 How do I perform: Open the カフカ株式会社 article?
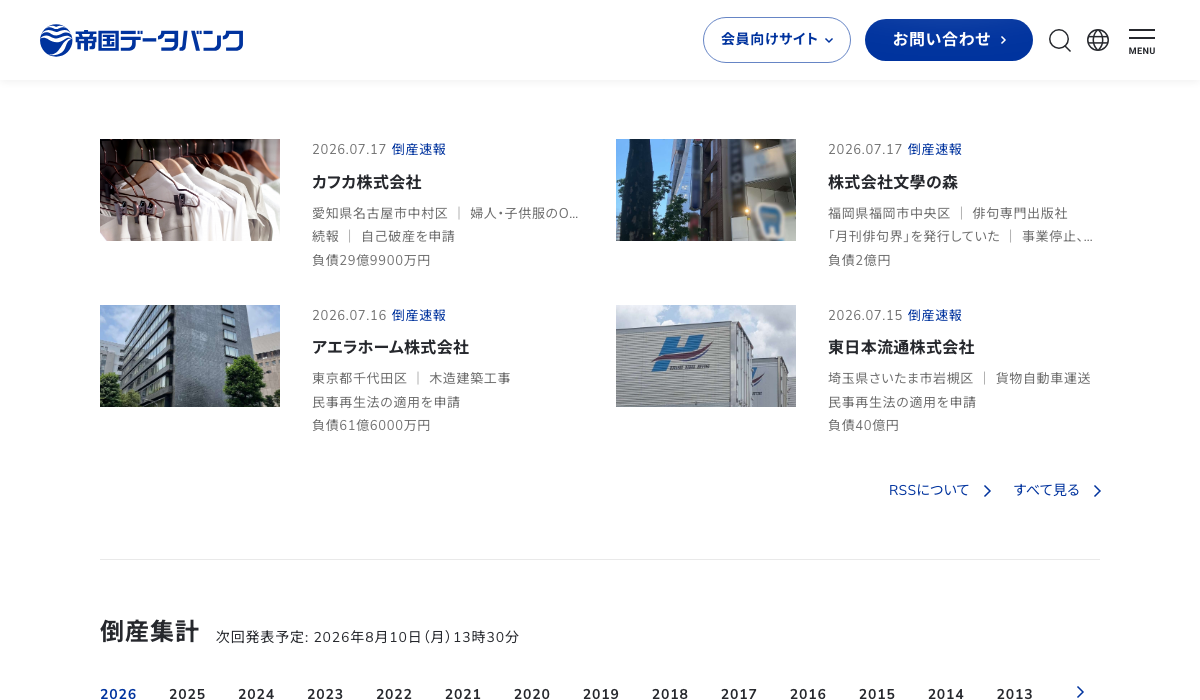point(367,182)
